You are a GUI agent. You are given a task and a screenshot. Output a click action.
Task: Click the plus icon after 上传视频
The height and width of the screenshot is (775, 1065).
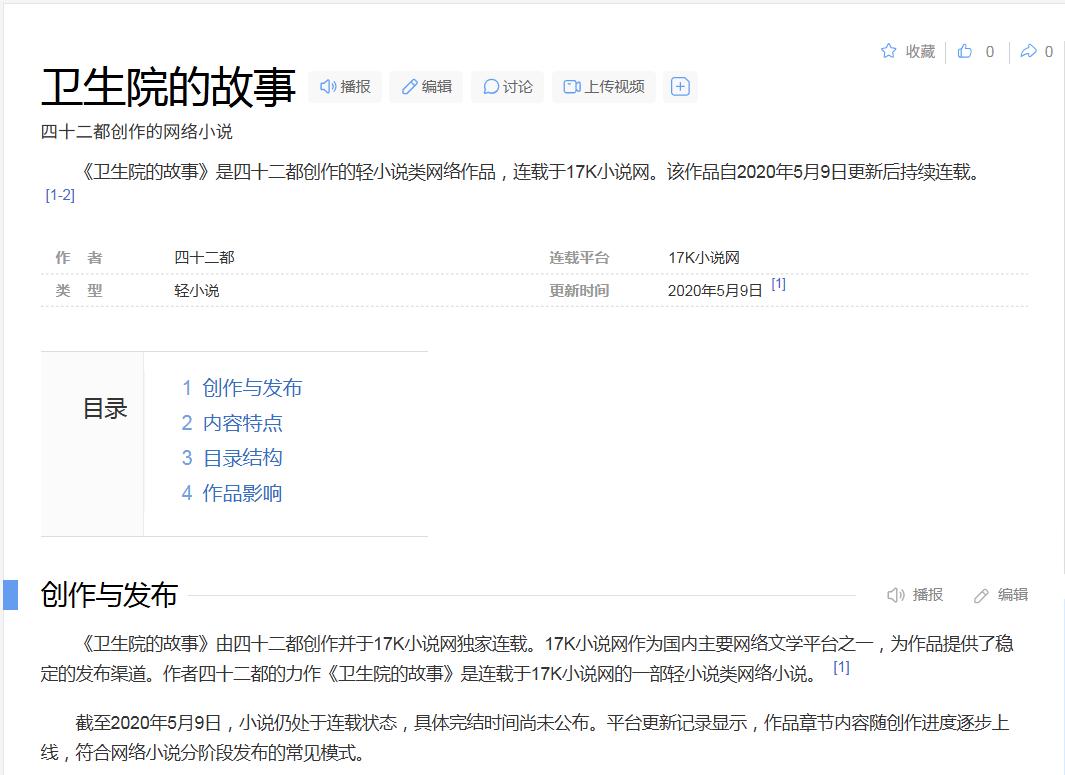[680, 87]
